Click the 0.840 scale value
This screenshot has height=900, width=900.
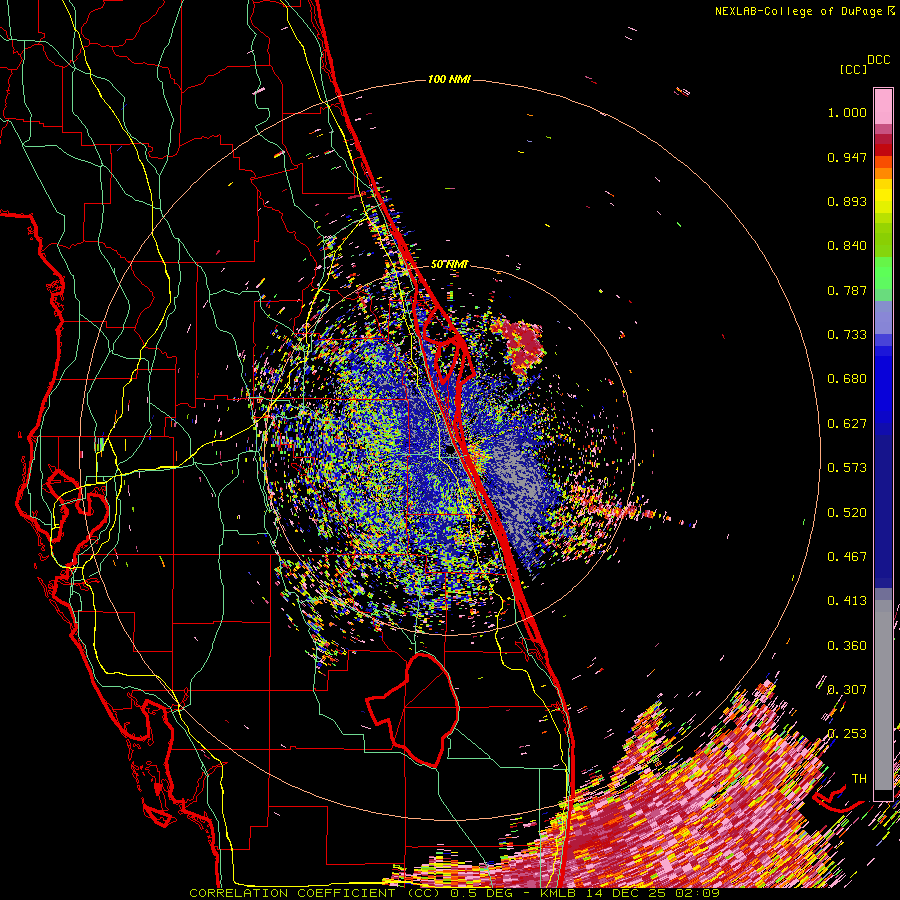click(847, 246)
